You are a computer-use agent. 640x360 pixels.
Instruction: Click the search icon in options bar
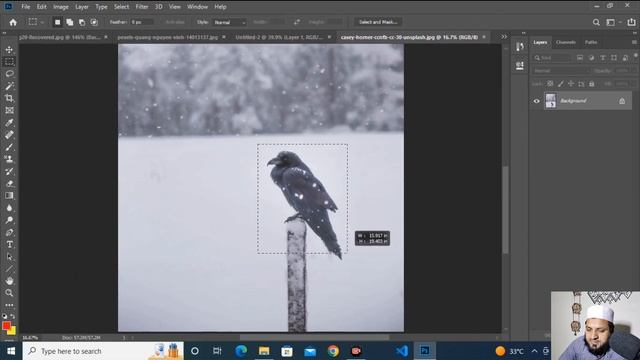(x=596, y=22)
